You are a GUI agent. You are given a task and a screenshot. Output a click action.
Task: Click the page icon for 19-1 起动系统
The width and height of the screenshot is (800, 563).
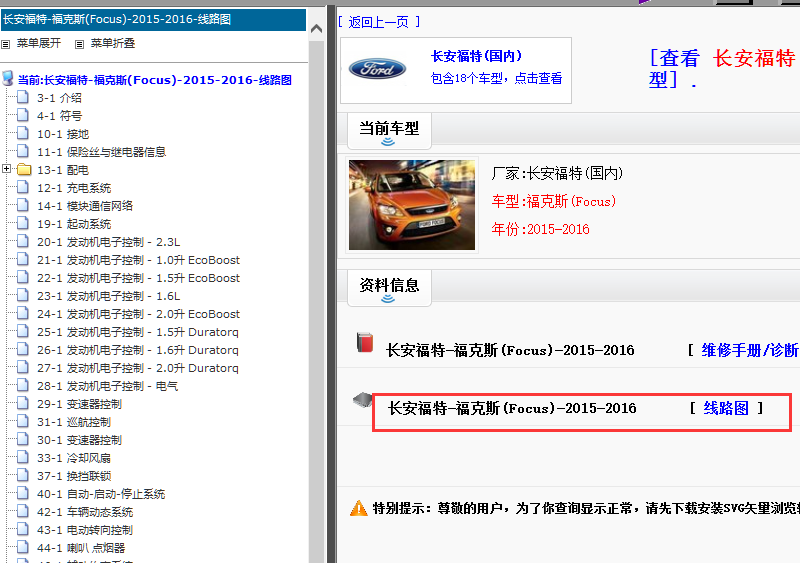pos(22,223)
